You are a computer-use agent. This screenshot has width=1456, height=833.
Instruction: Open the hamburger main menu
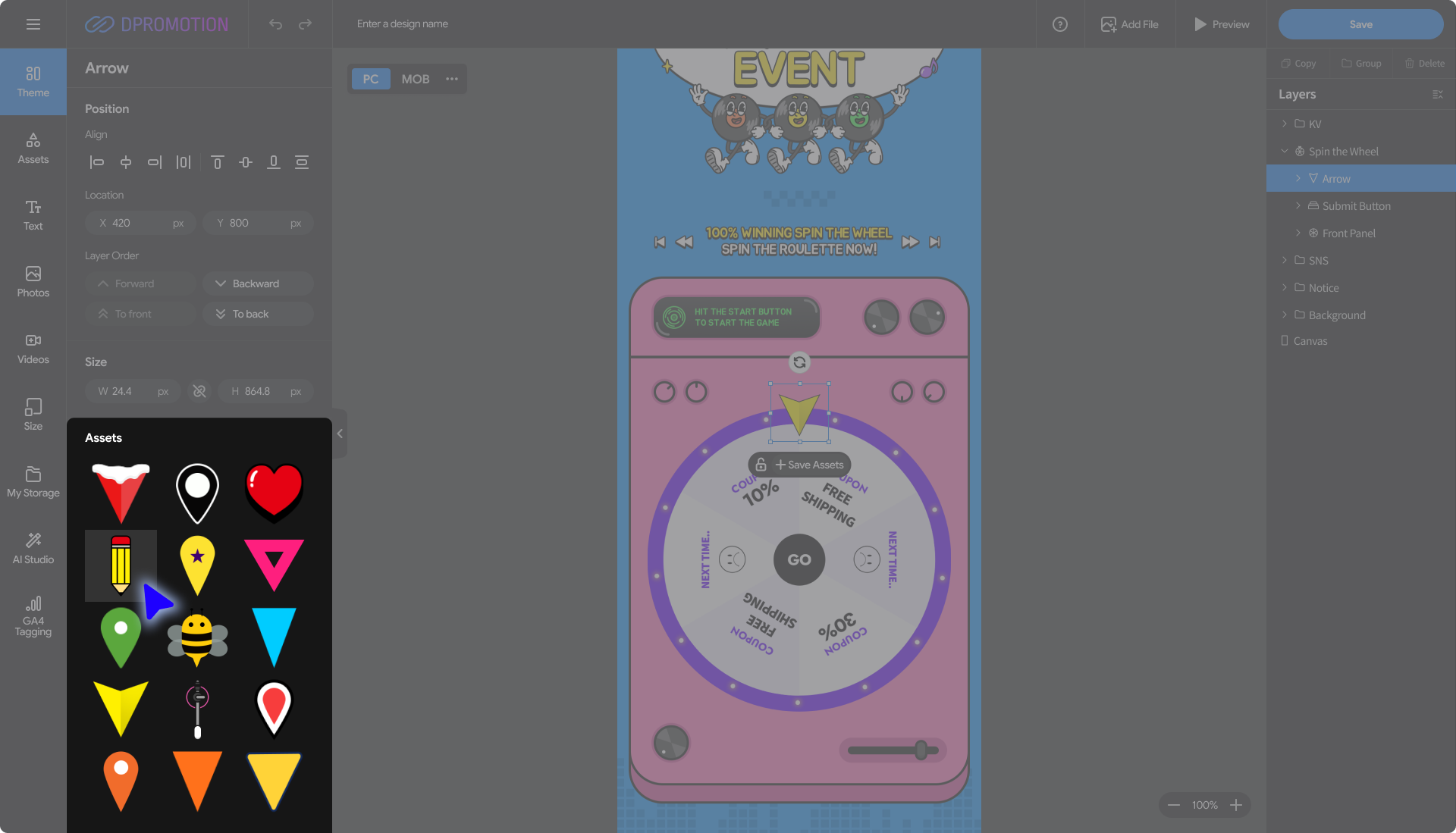pos(33,24)
